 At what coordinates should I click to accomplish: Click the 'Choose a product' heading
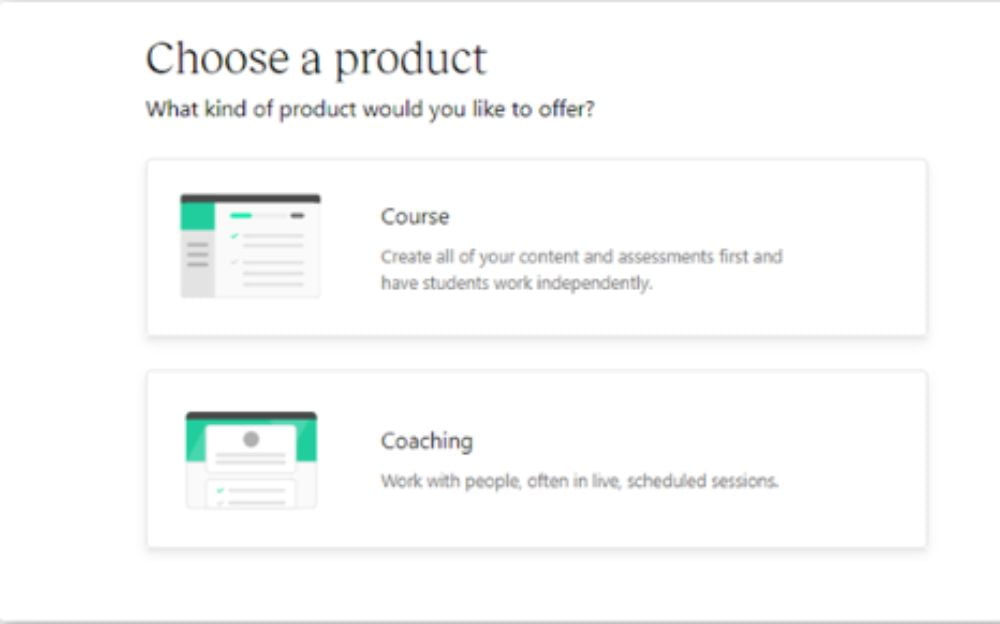pos(316,59)
